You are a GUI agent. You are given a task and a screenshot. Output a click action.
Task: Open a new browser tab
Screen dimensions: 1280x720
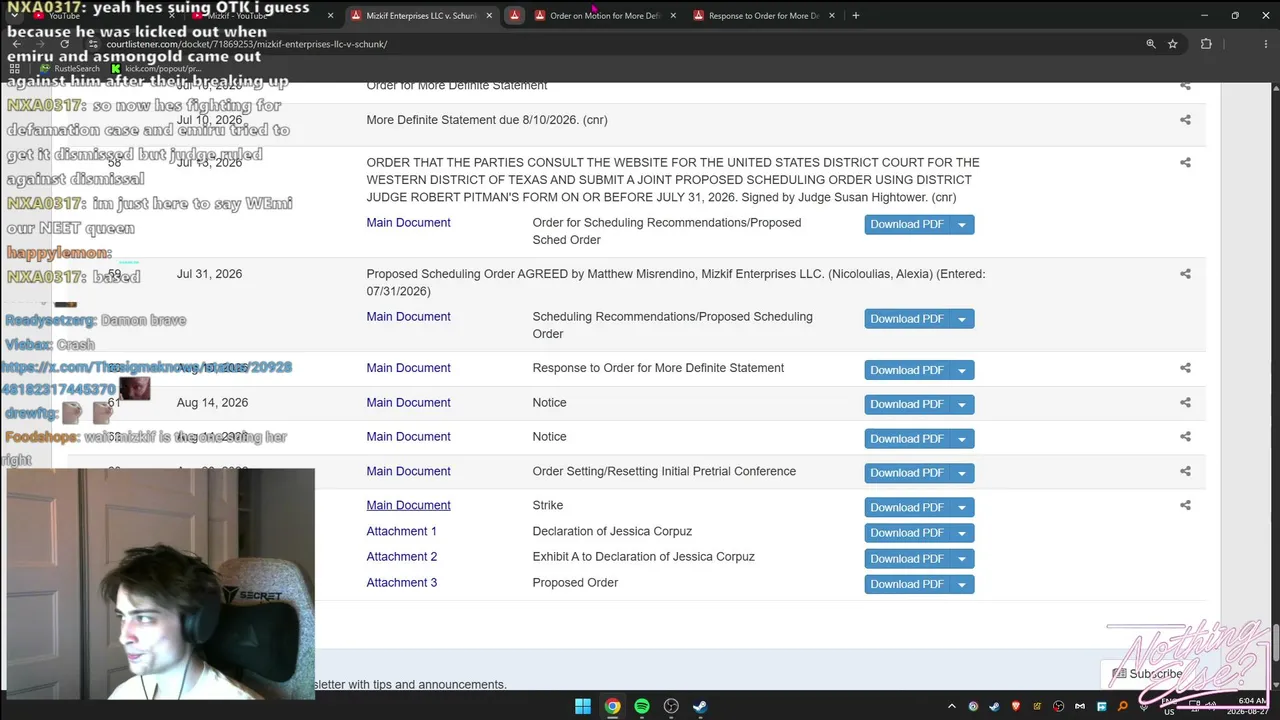pyautogui.click(x=856, y=16)
